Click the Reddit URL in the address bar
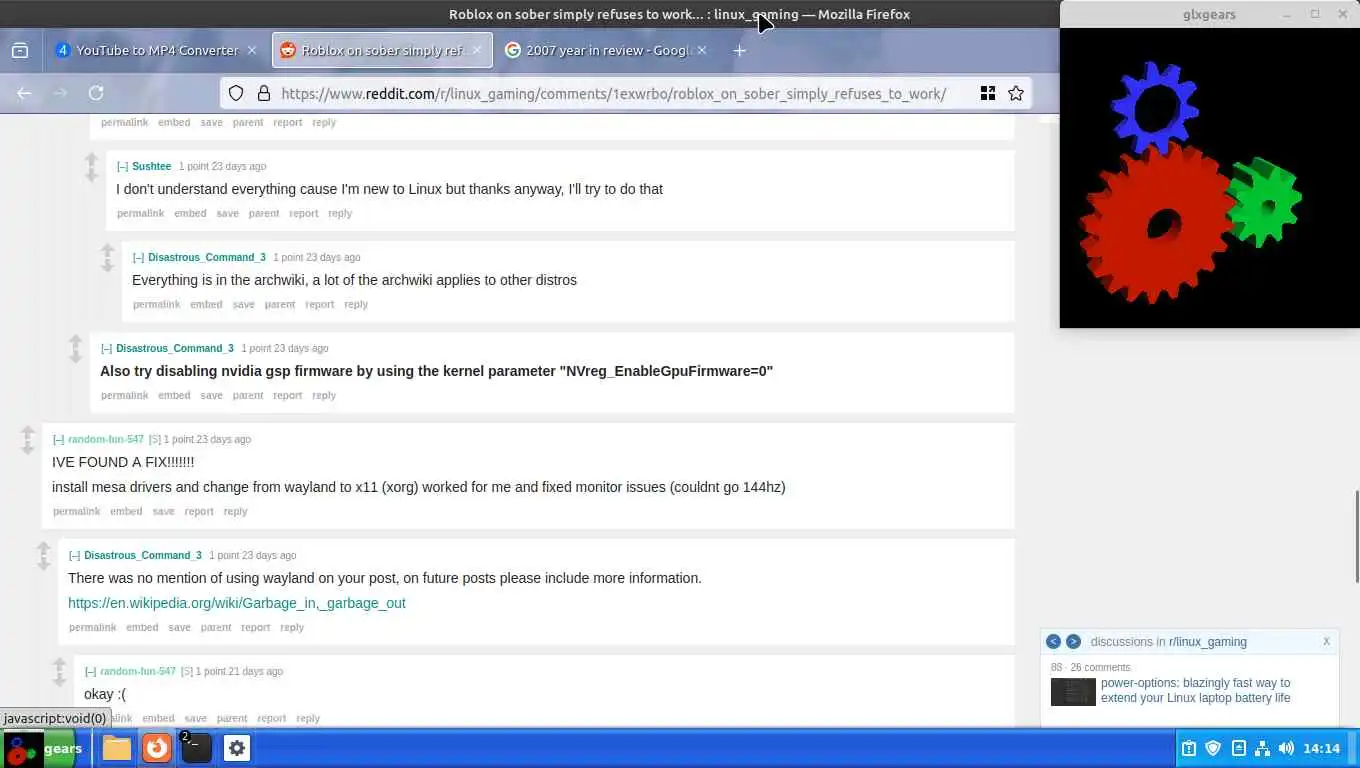Screen dimensions: 1360x768 click(x=613, y=93)
